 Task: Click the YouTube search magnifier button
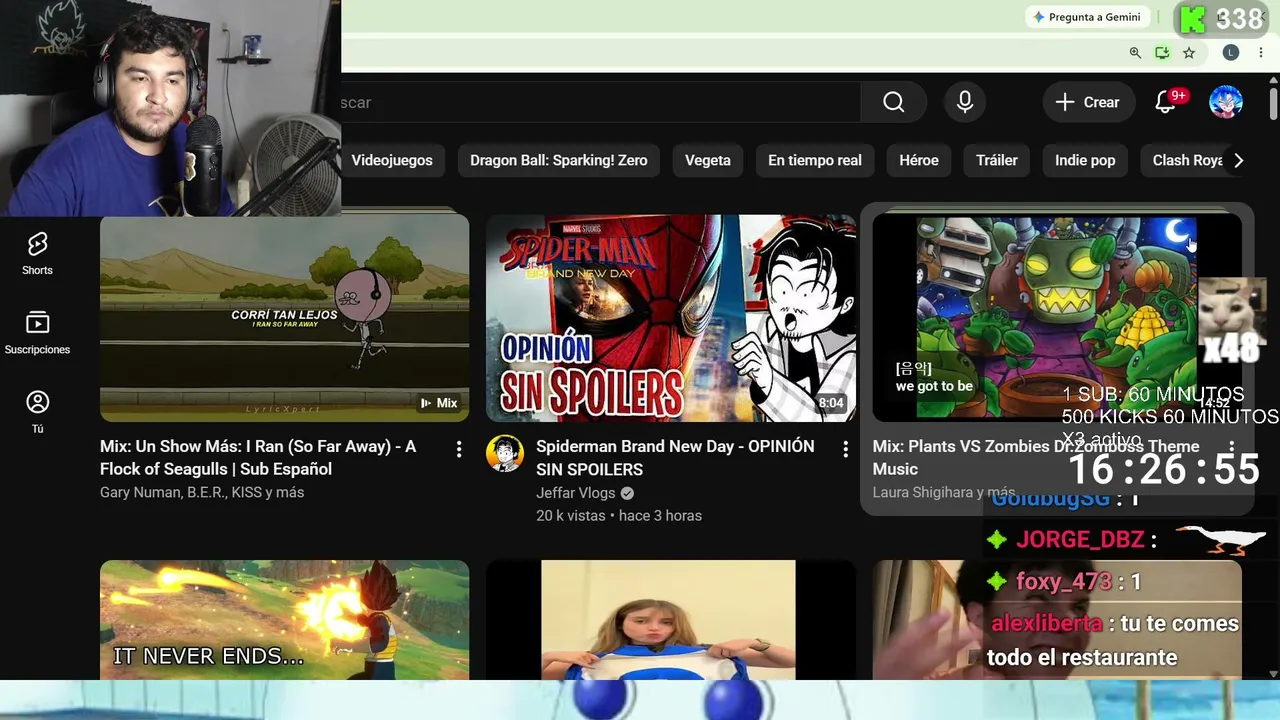pos(893,102)
